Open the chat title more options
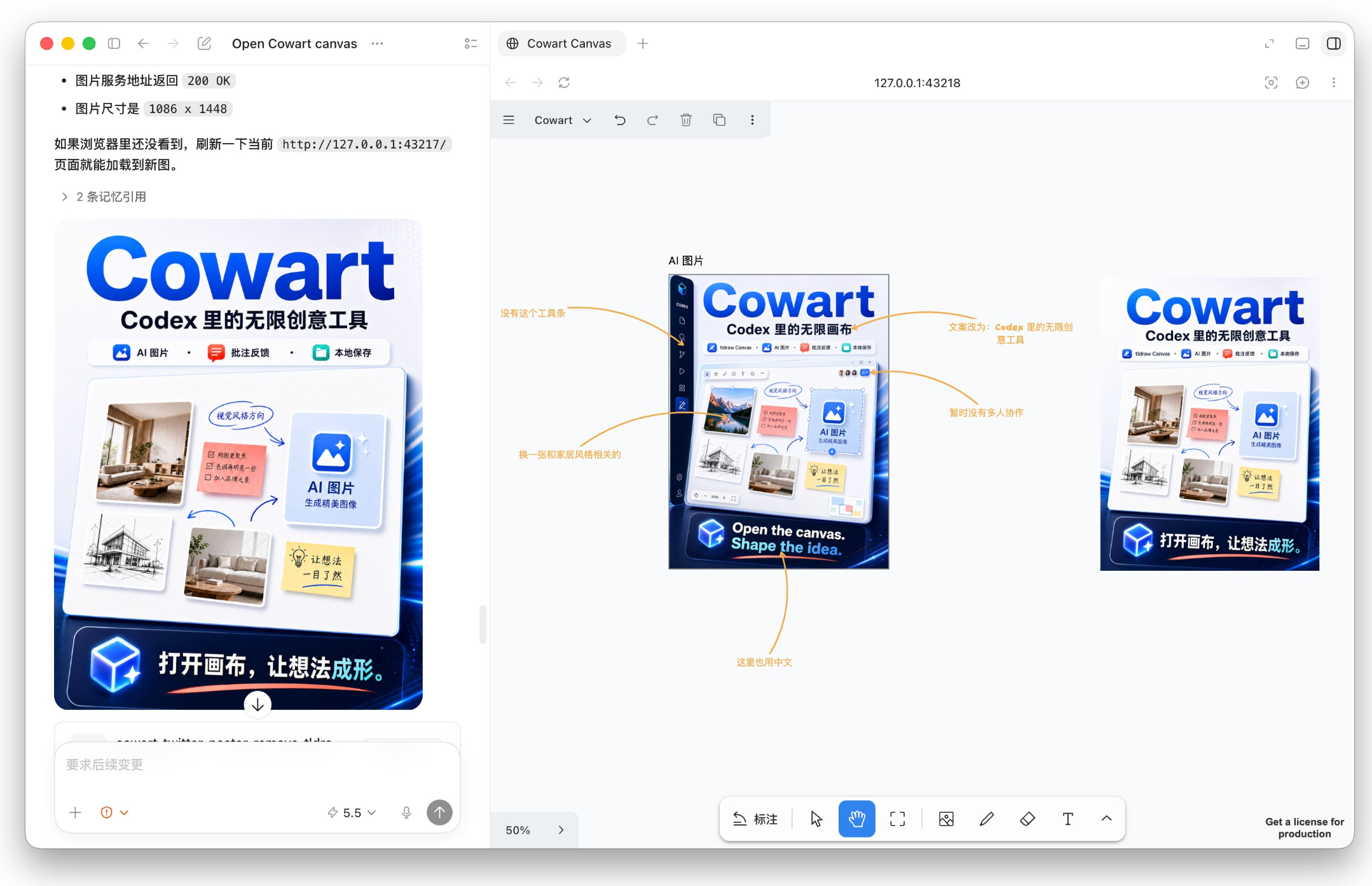The width and height of the screenshot is (1372, 886). 378,43
